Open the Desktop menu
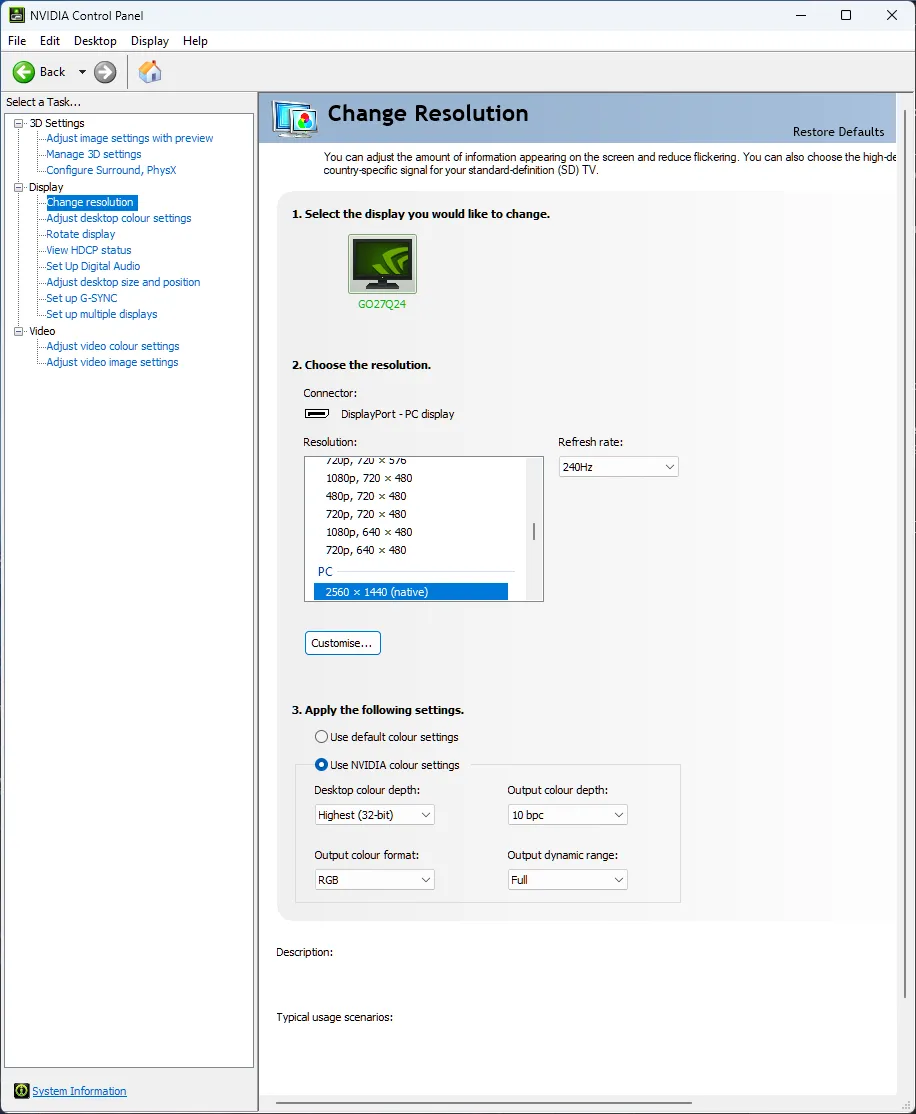This screenshot has height=1114, width=916. click(x=95, y=41)
